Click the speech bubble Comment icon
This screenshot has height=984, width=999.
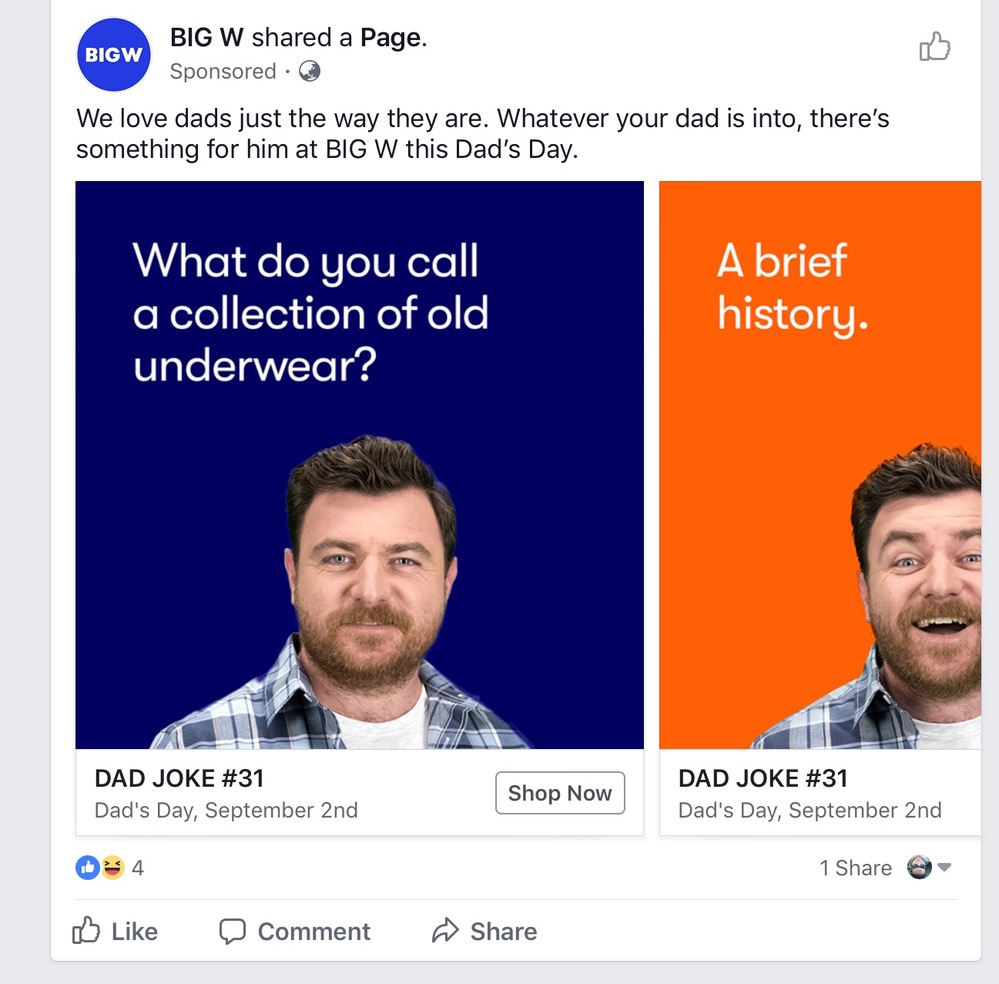[232, 931]
